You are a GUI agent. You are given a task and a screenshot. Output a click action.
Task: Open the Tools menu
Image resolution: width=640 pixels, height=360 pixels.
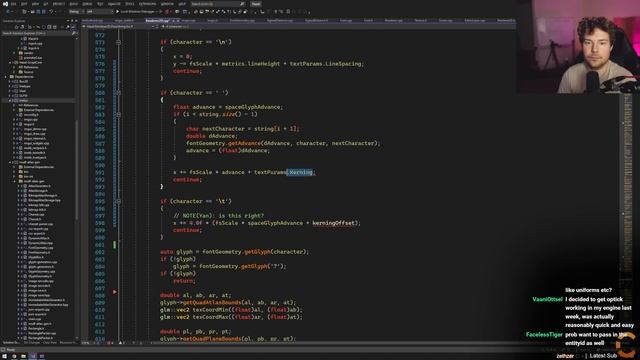click(129, 4)
